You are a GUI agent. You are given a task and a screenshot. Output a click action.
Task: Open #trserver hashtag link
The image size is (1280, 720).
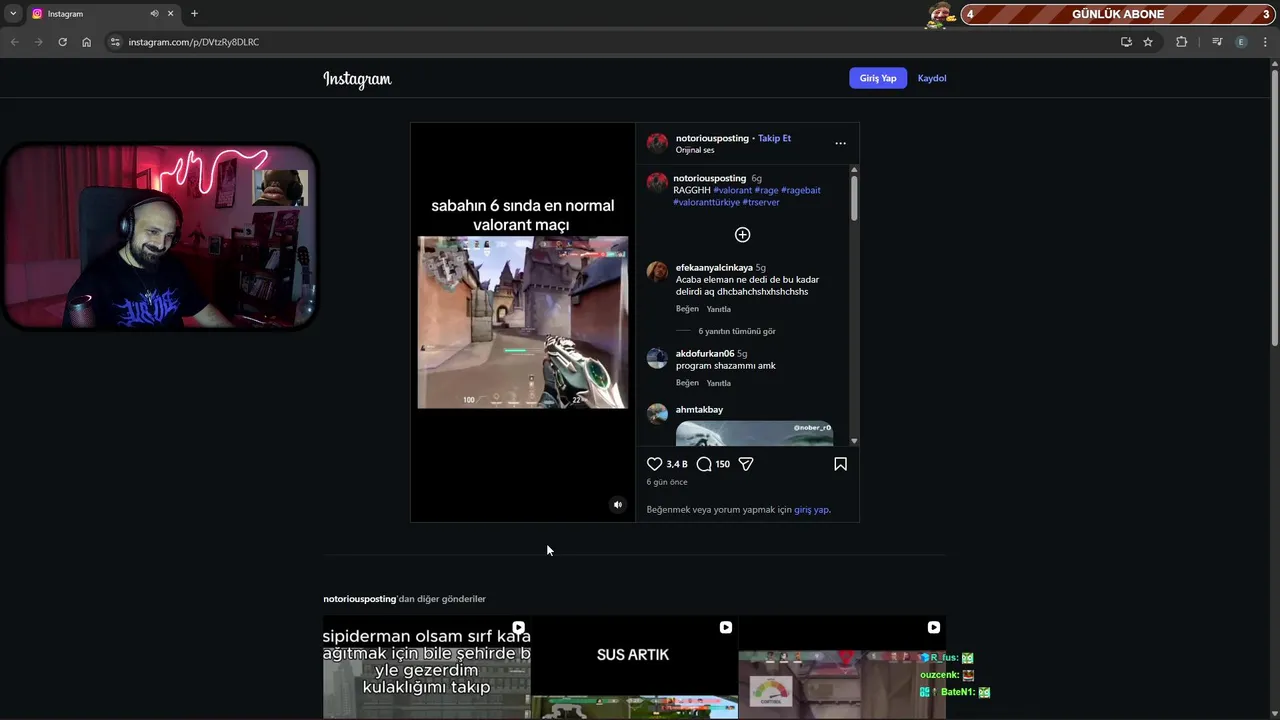coord(761,202)
